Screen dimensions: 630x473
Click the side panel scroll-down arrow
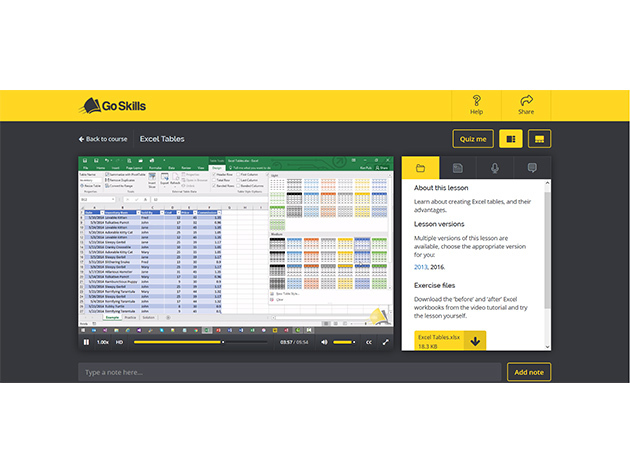tap(547, 346)
